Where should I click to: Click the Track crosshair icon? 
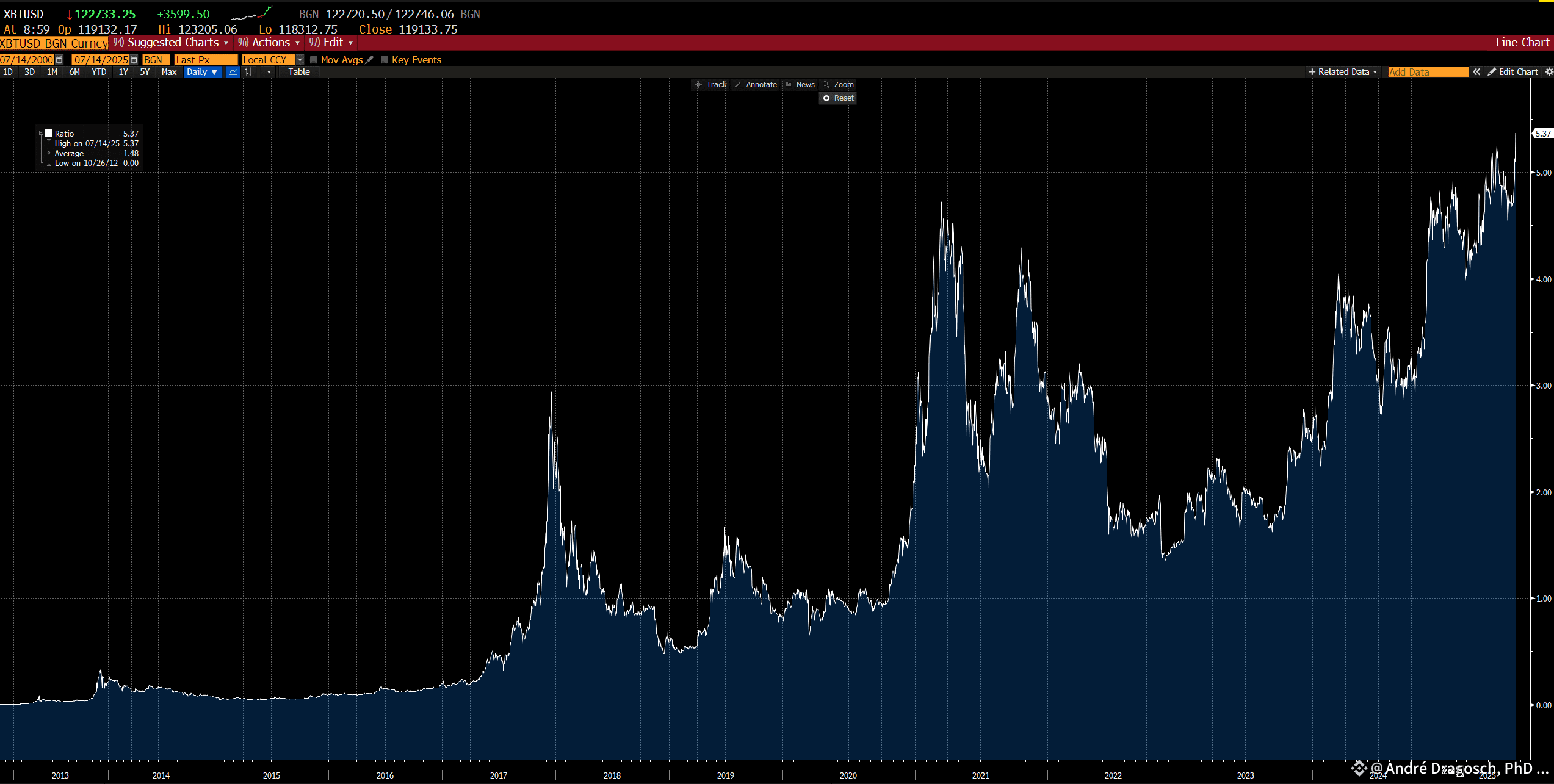(x=698, y=85)
